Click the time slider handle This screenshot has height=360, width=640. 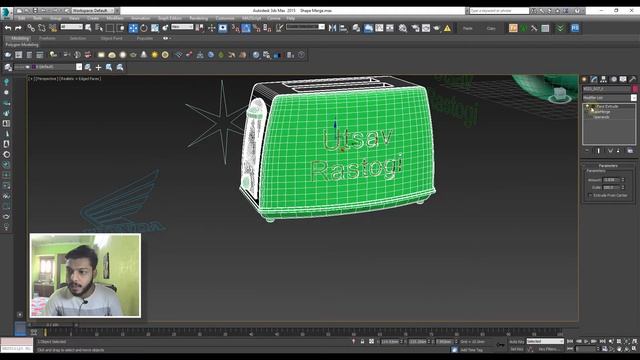pos(53,325)
